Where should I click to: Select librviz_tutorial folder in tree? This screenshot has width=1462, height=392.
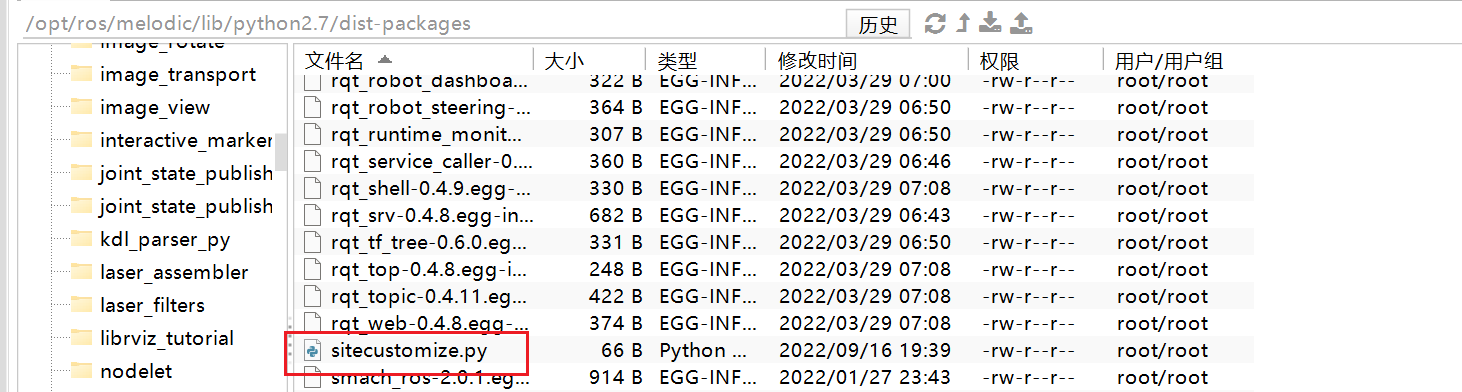(167, 338)
